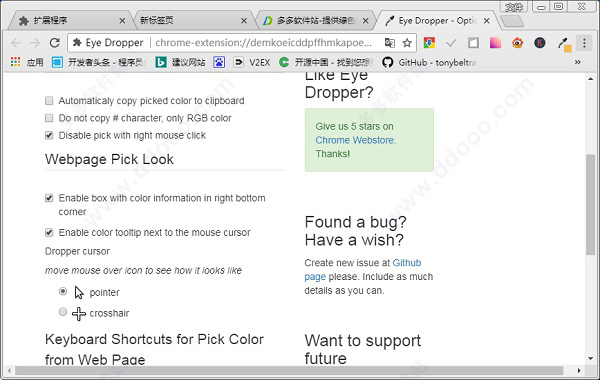Select the Eye Dropper Options tab

pyautogui.click(x=436, y=20)
